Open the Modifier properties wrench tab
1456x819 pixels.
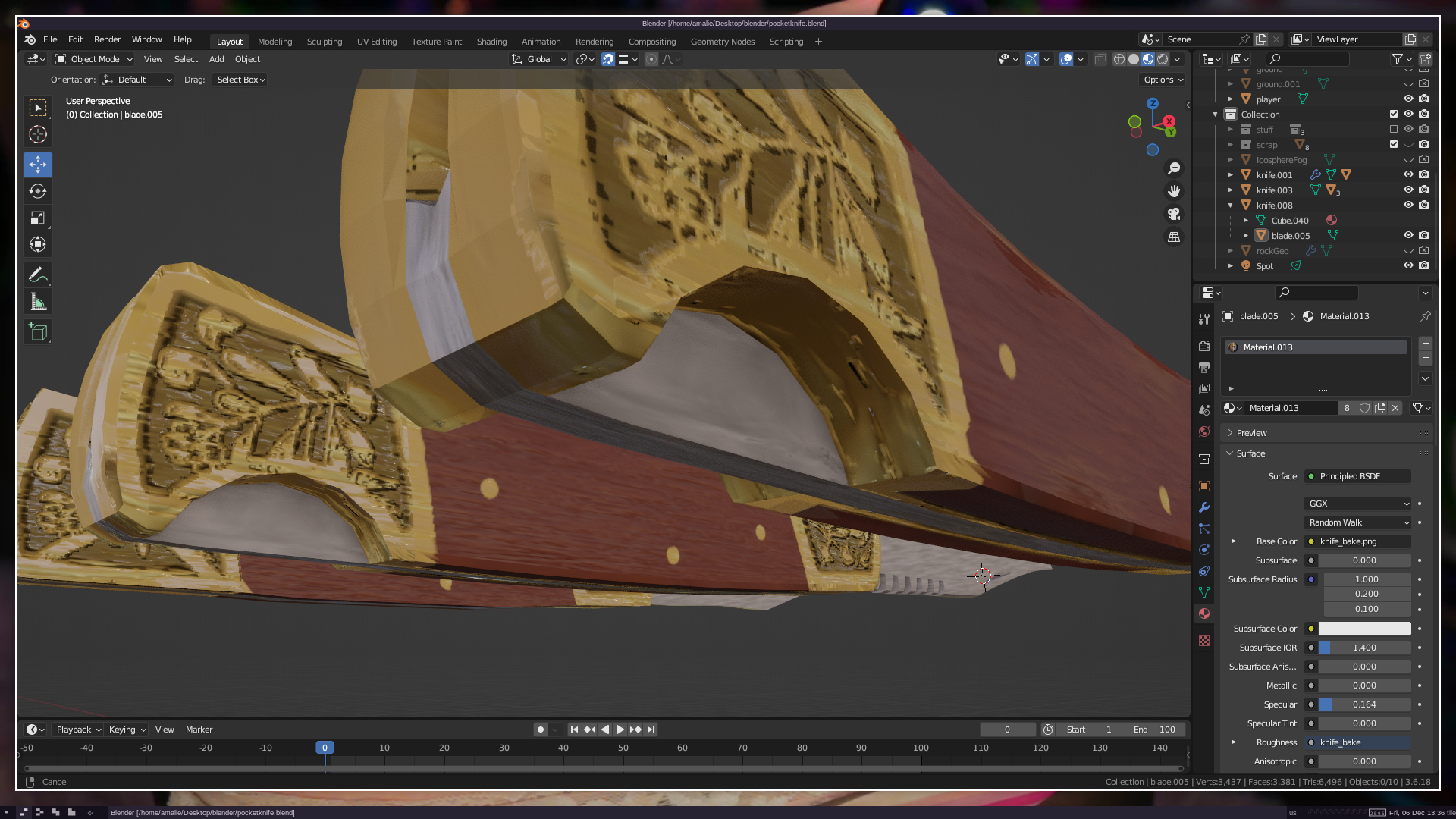click(x=1204, y=507)
